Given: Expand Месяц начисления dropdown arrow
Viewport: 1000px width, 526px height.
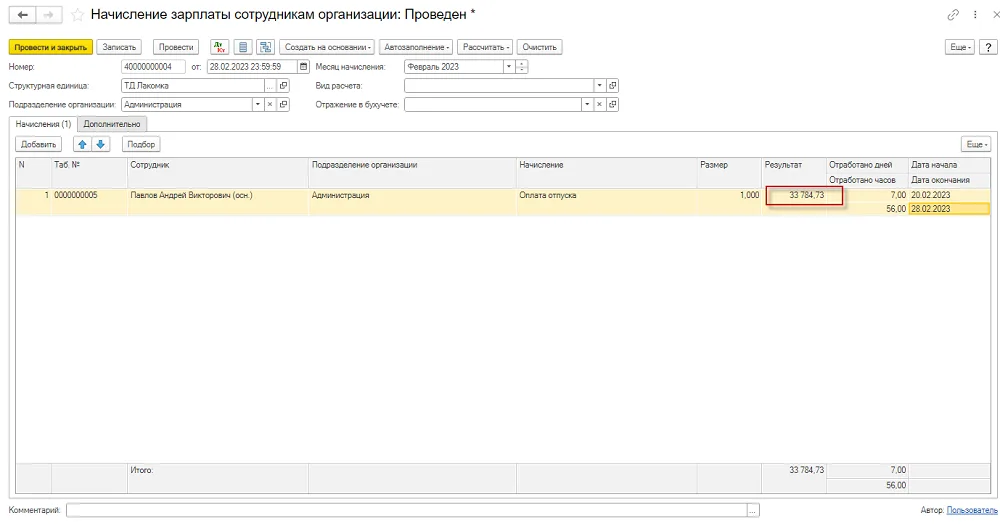Looking at the screenshot, I should [509, 66].
